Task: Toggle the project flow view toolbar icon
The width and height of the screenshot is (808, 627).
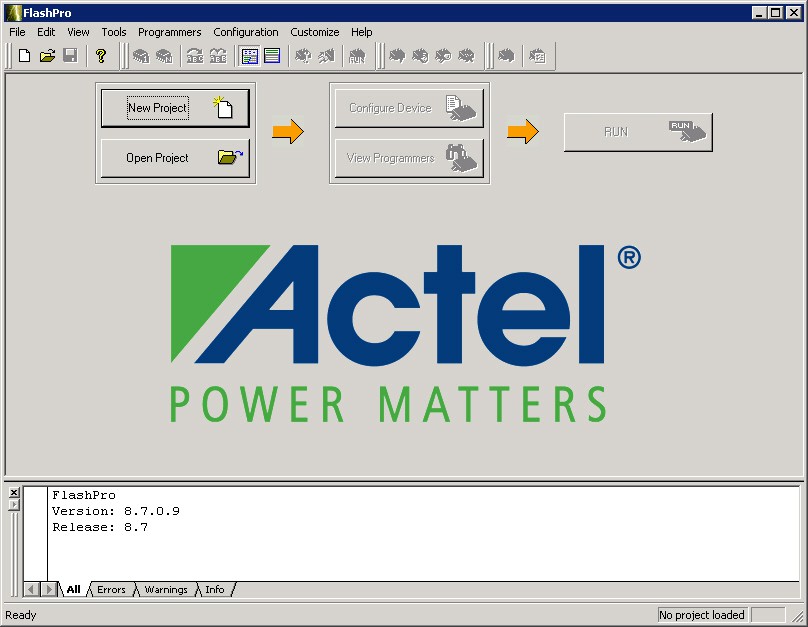Action: 250,56
